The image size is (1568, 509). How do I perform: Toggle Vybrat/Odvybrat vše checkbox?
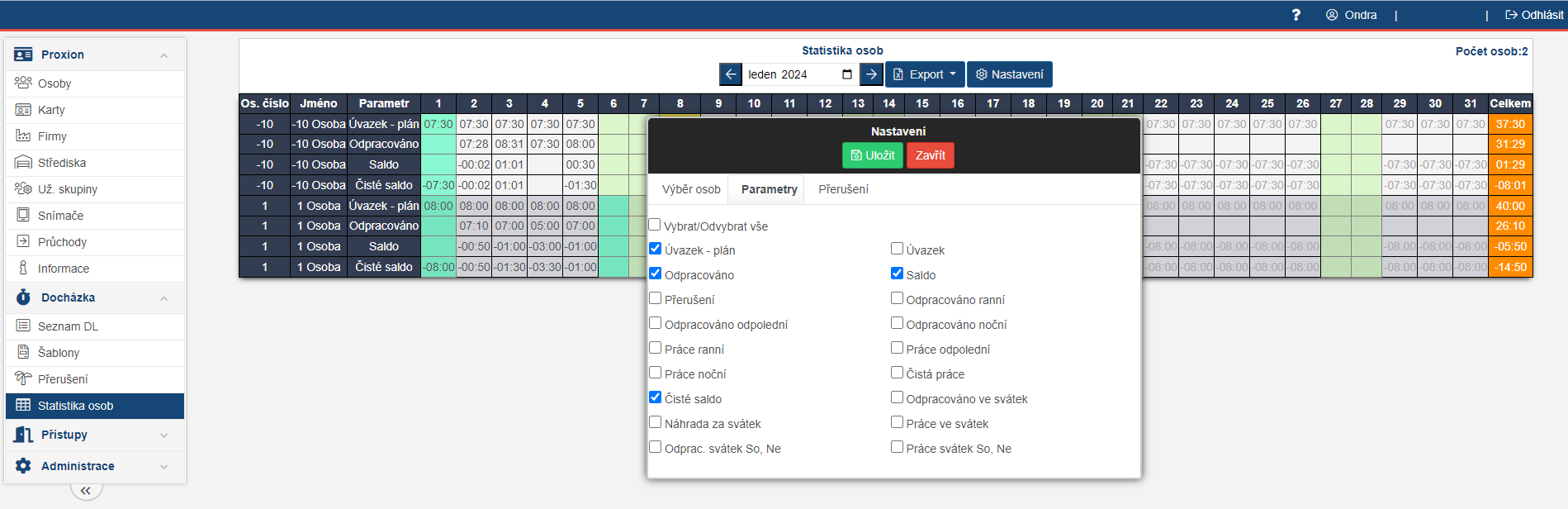click(655, 225)
